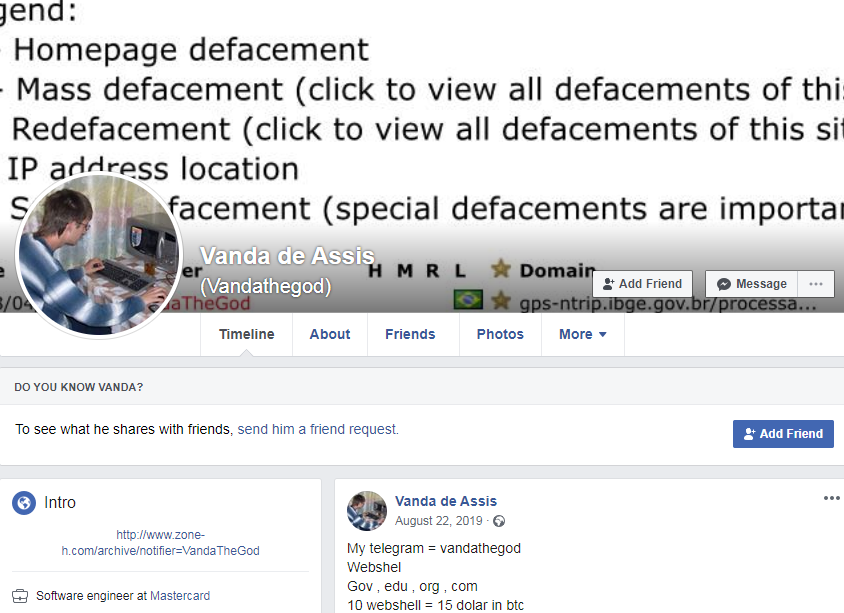Click the cover photo text Homepage defacement

click(x=191, y=50)
